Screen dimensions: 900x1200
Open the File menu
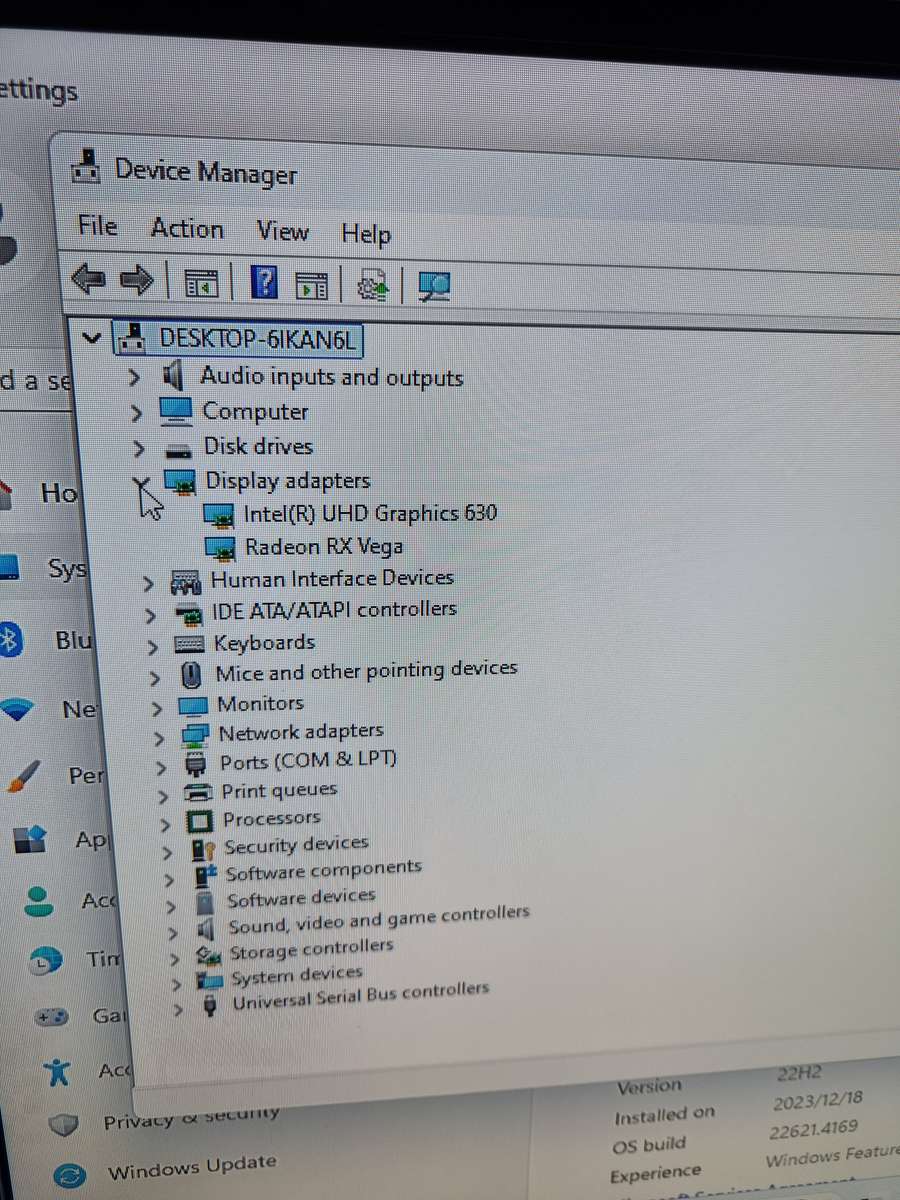click(x=97, y=227)
